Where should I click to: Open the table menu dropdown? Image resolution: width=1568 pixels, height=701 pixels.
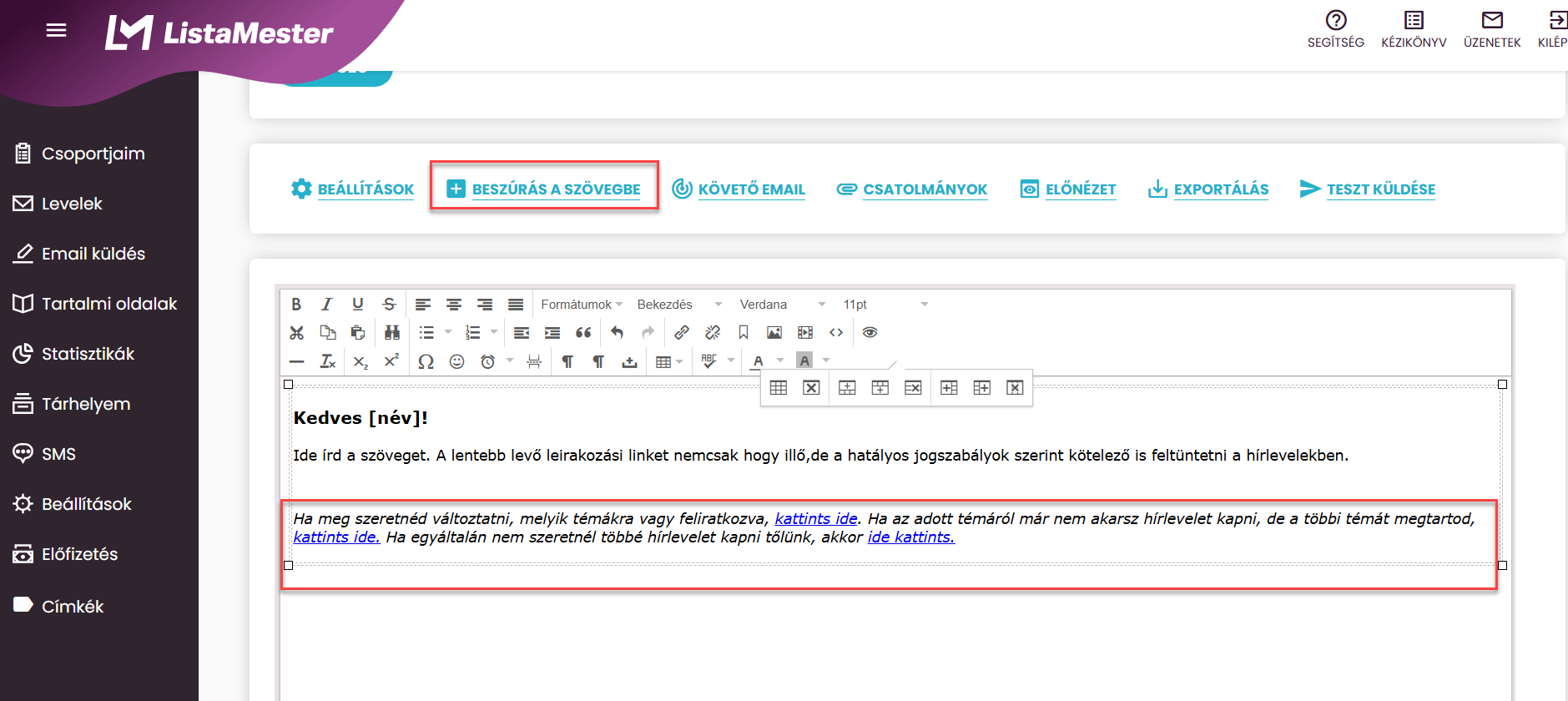point(670,361)
